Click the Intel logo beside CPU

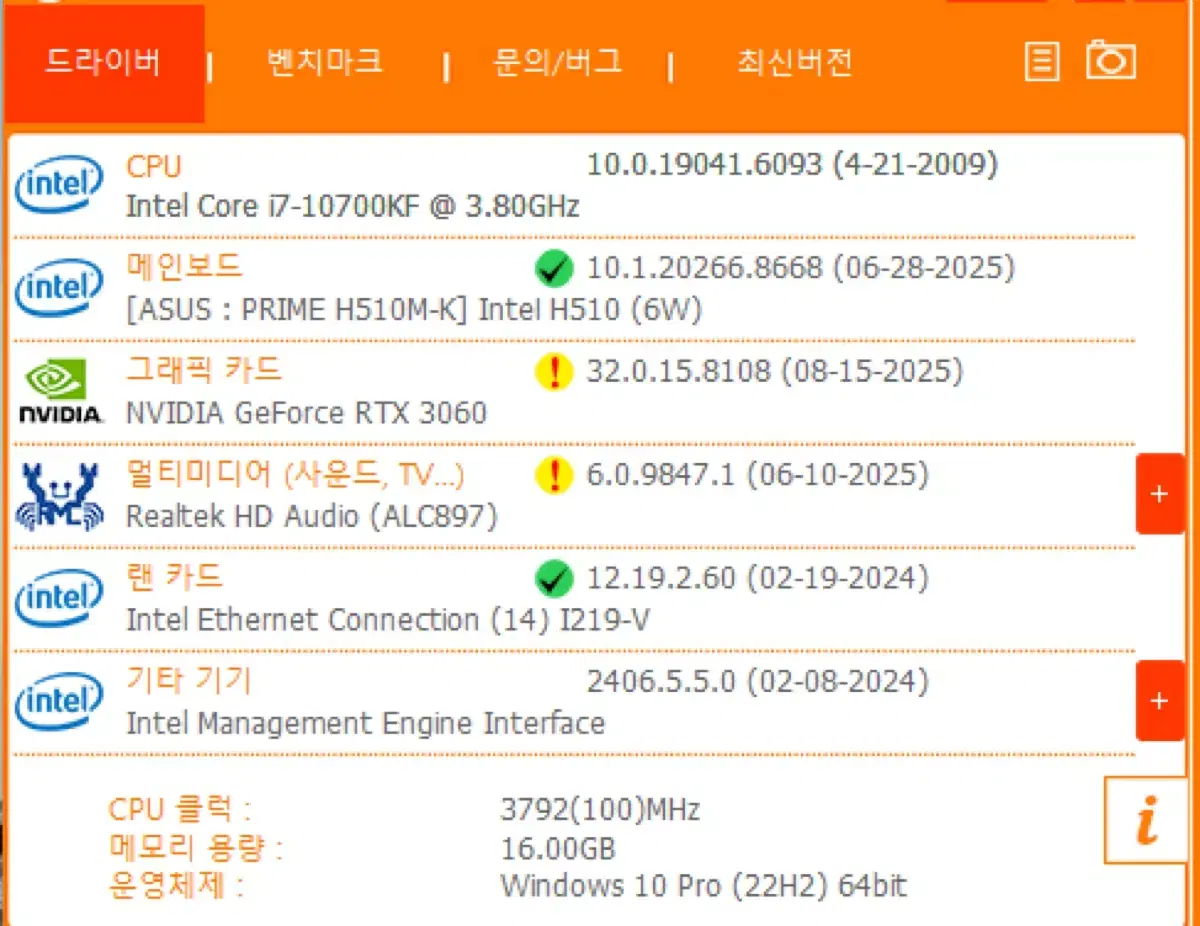(59, 185)
